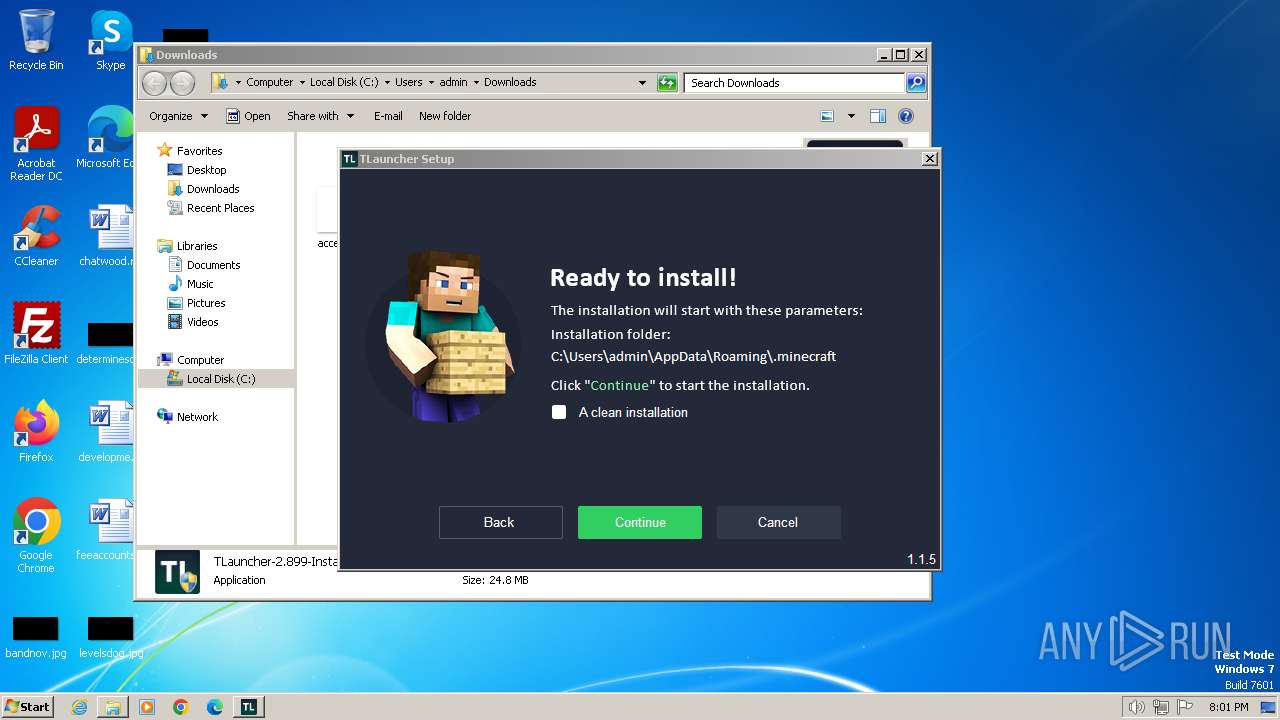Open the Share with dropdown

[320, 116]
